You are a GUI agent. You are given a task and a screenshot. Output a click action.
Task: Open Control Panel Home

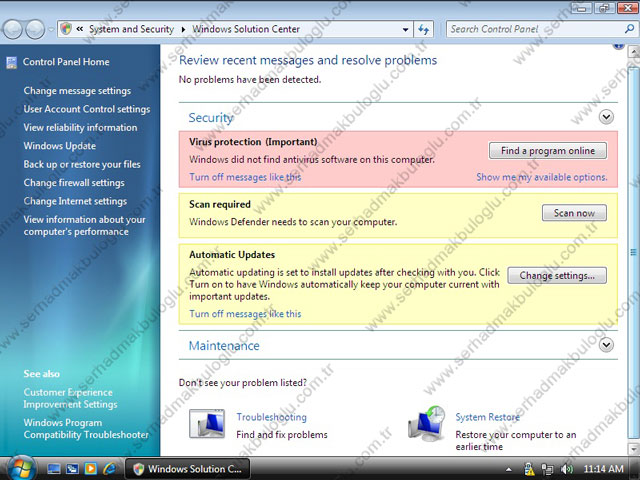tap(66, 62)
